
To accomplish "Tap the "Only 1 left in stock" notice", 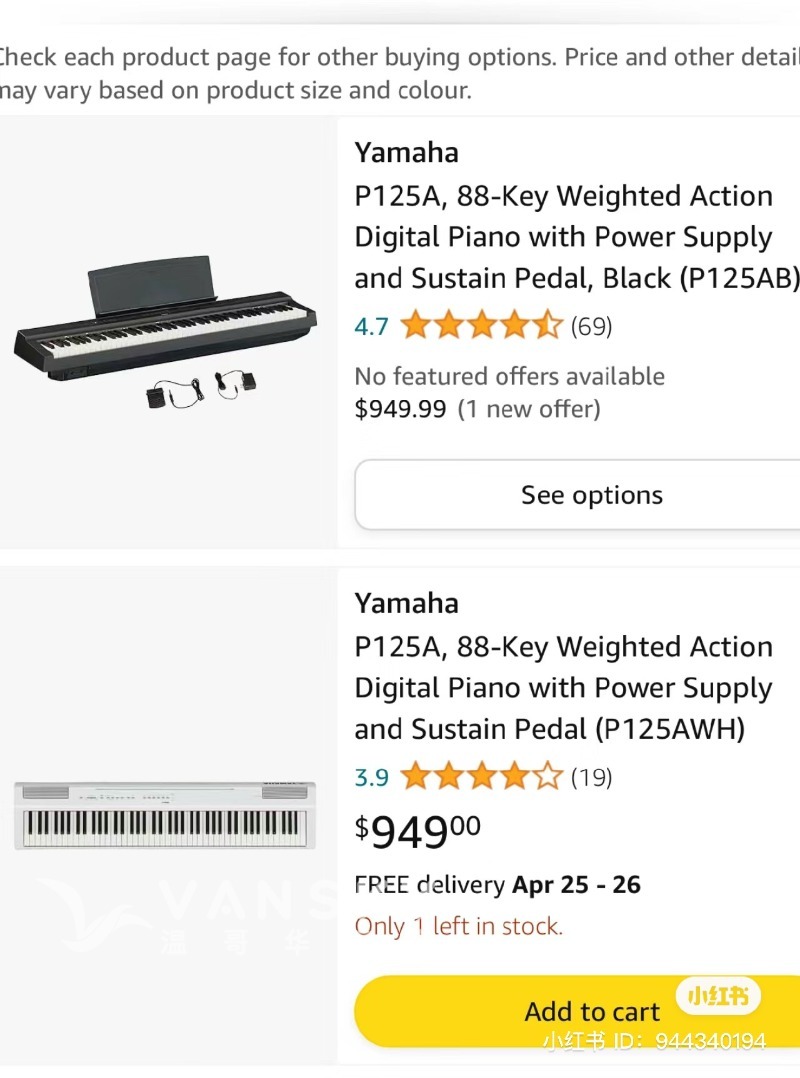I will [459, 927].
